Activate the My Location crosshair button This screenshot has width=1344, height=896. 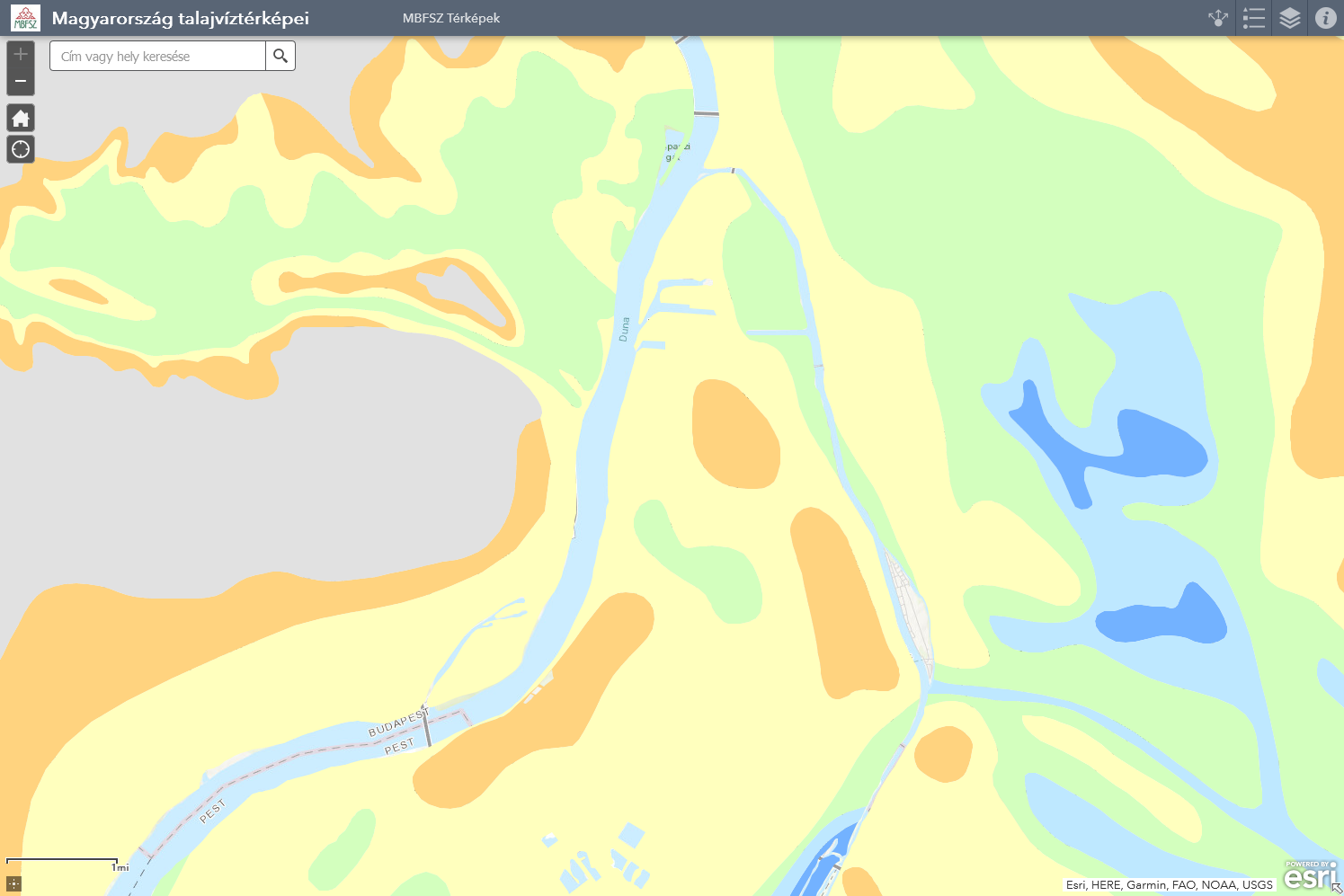pos(21,149)
